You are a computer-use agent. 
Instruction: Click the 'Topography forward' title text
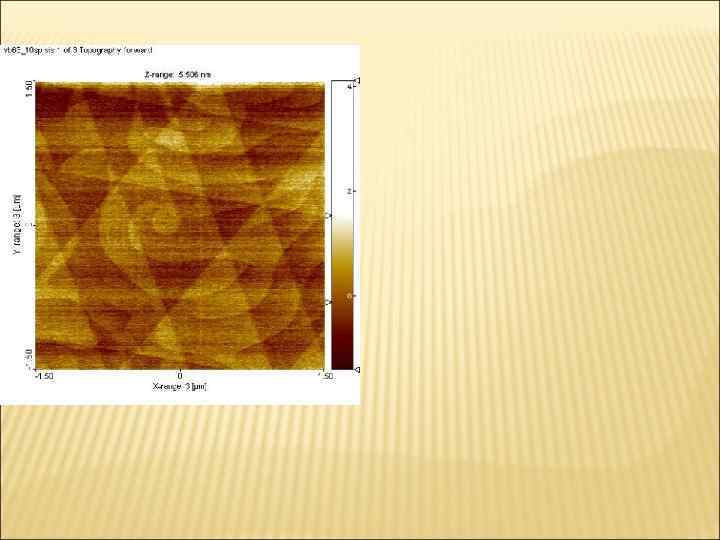tap(115, 50)
